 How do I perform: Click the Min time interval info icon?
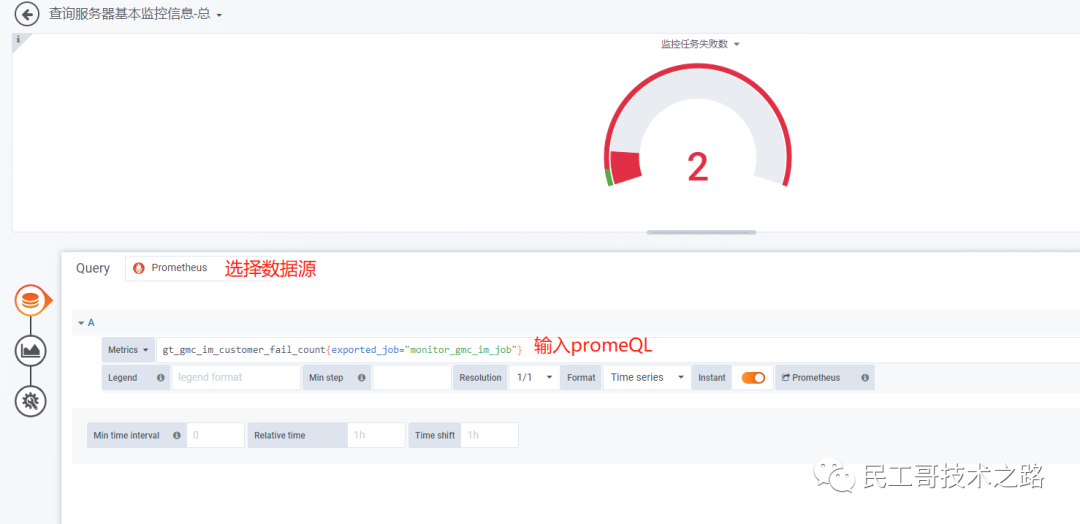coord(176,435)
